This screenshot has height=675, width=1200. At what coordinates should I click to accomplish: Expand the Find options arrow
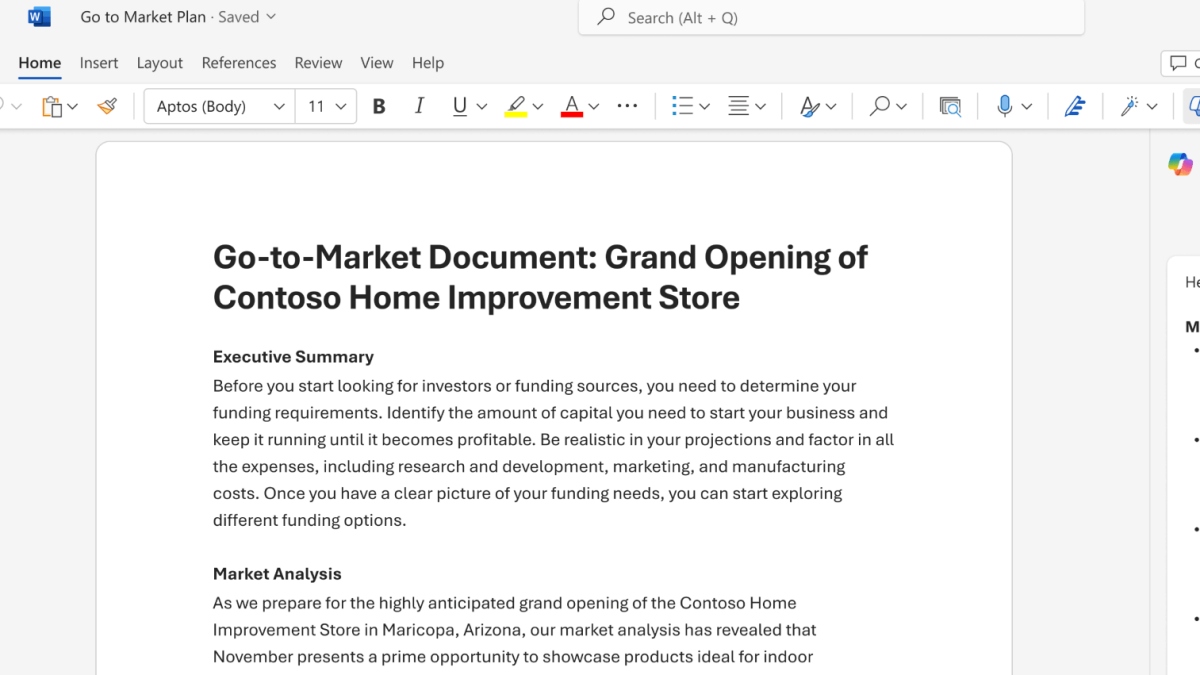tap(901, 106)
